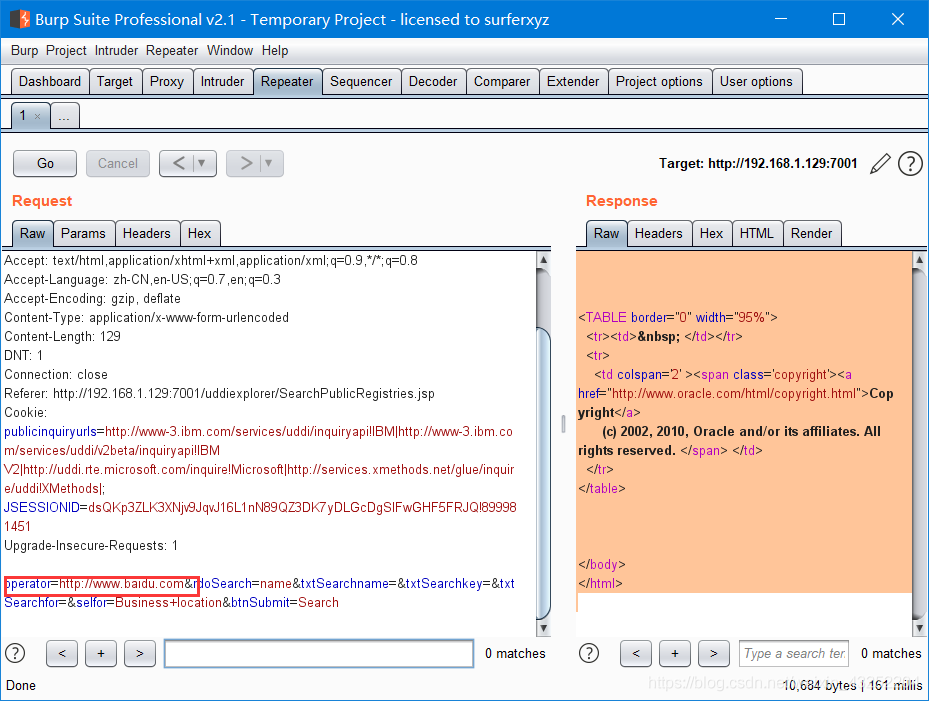Click the plus button in request search bar
This screenshot has height=701, width=929.
pos(101,653)
